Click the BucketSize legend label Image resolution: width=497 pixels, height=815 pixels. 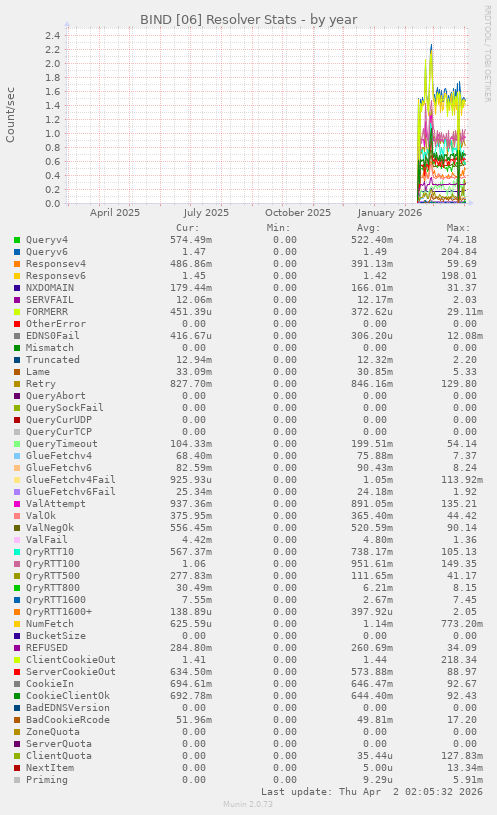point(56,636)
